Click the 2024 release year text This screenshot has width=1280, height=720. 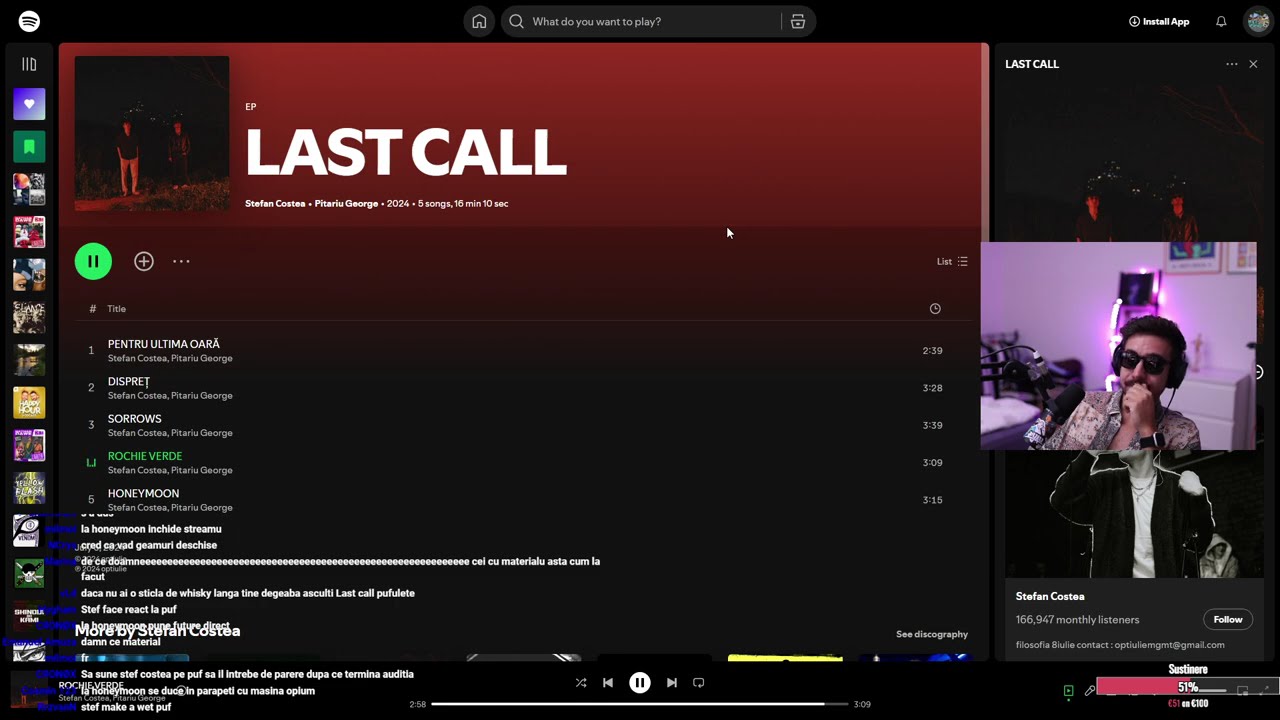pos(398,203)
